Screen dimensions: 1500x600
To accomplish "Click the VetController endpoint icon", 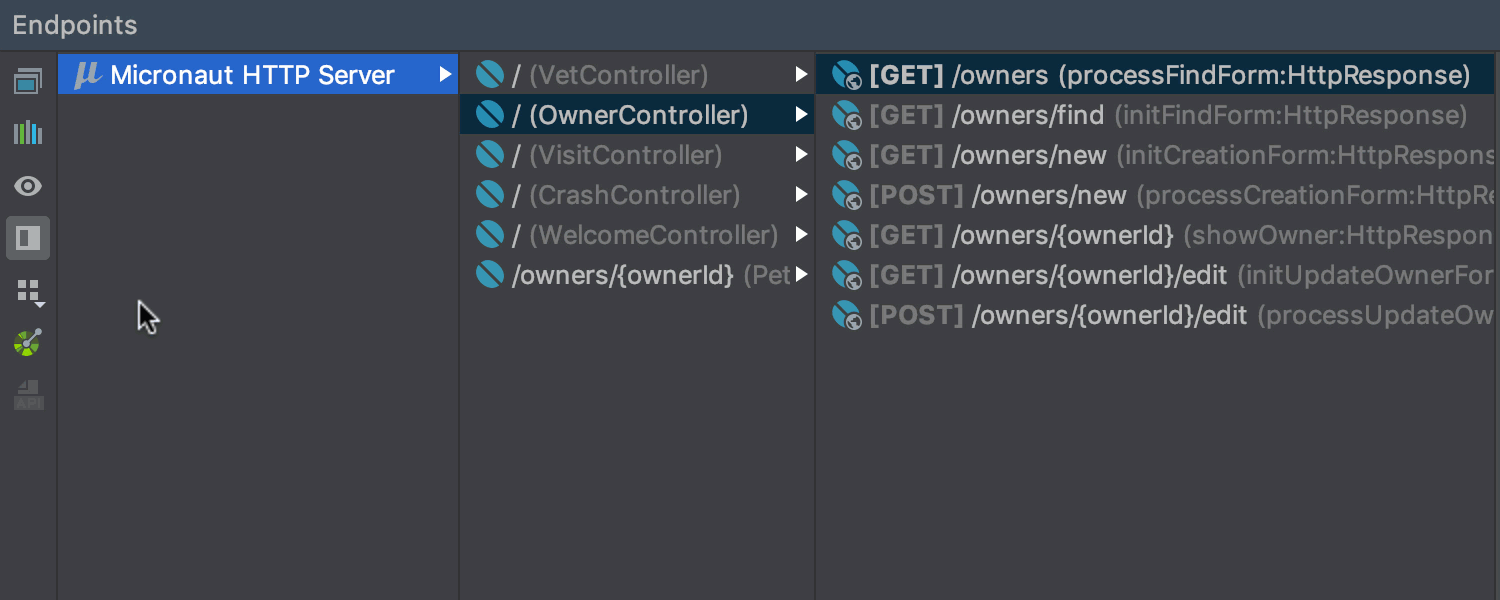I will coord(489,75).
